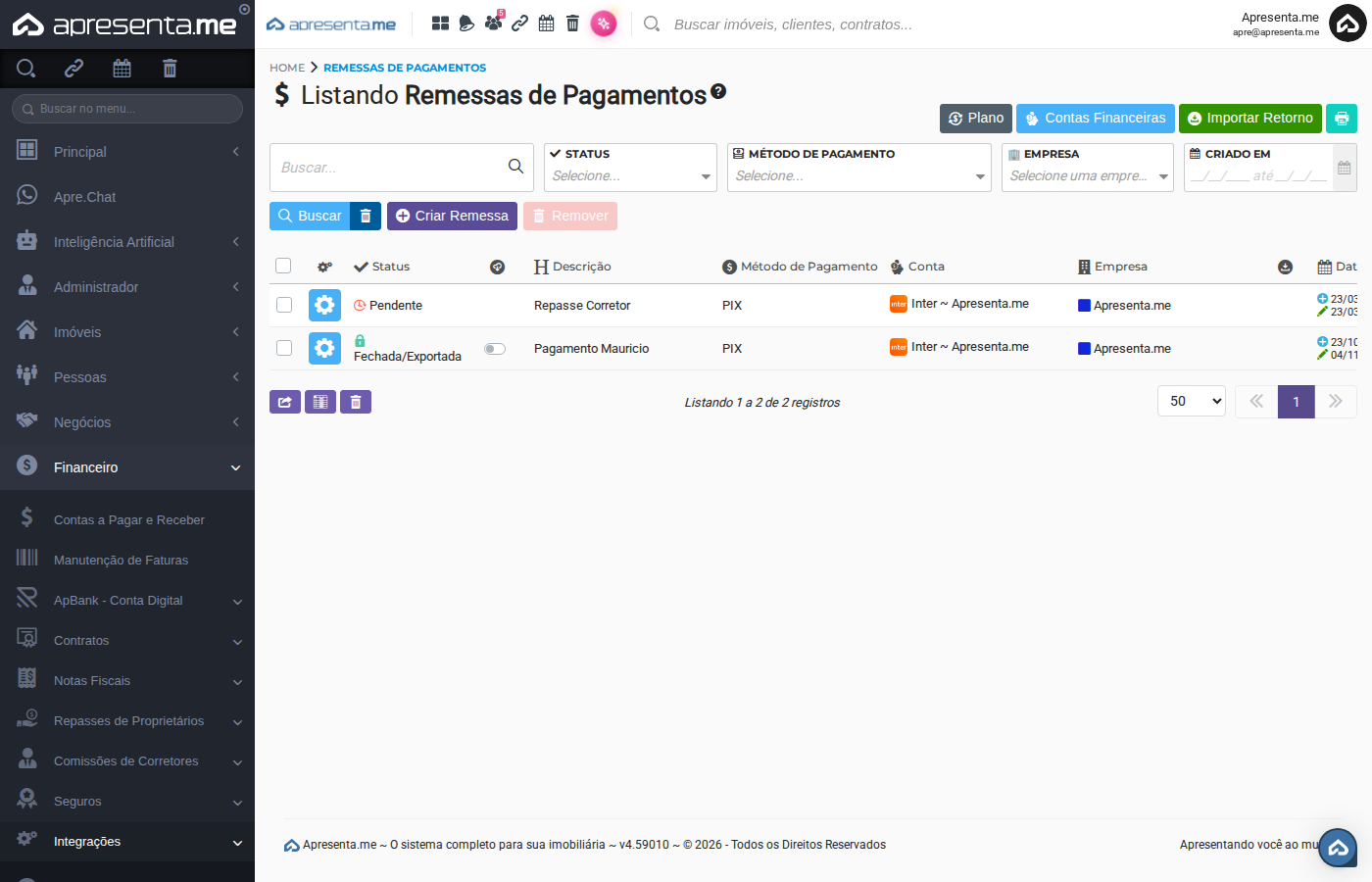Screen dimensions: 1372x882
Task: Click the purple trash button below the table
Action: [x=356, y=402]
